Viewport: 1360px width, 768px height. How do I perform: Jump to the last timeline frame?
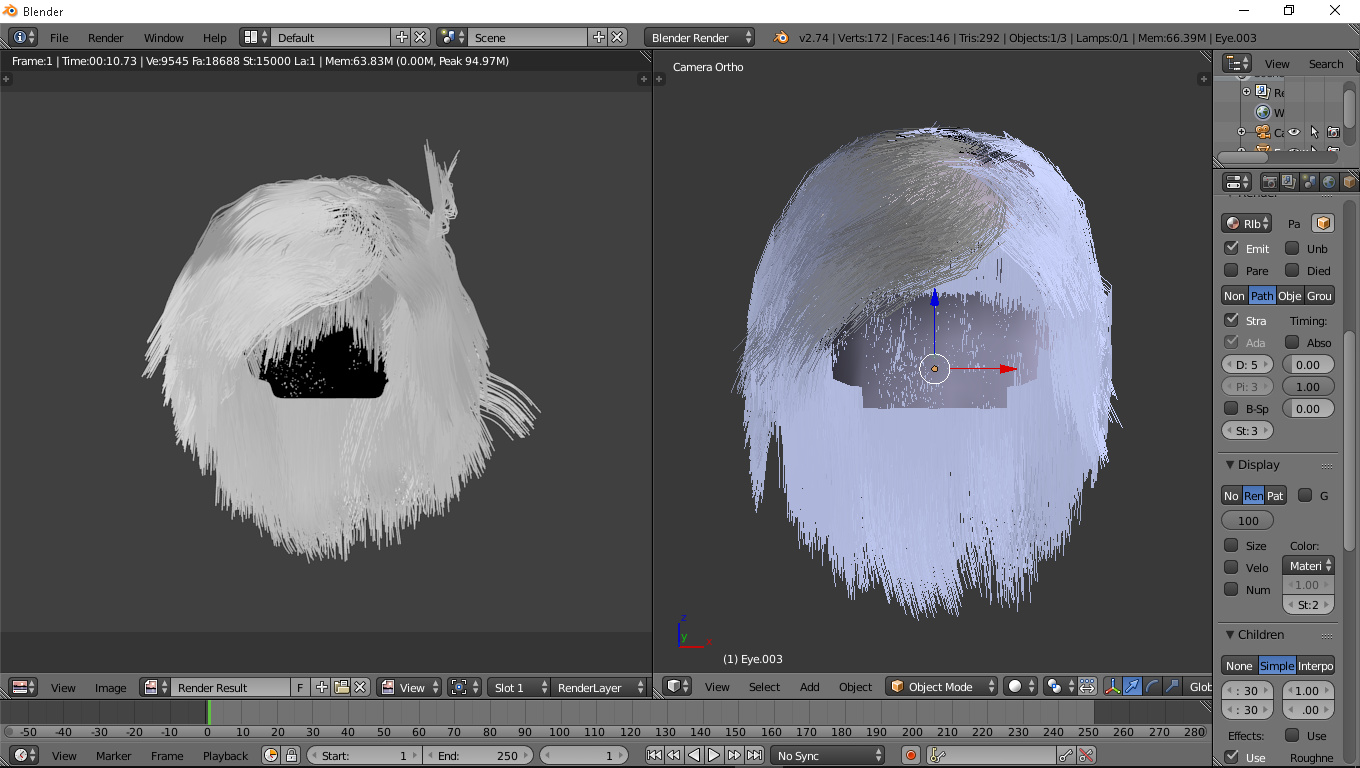[x=754, y=756]
